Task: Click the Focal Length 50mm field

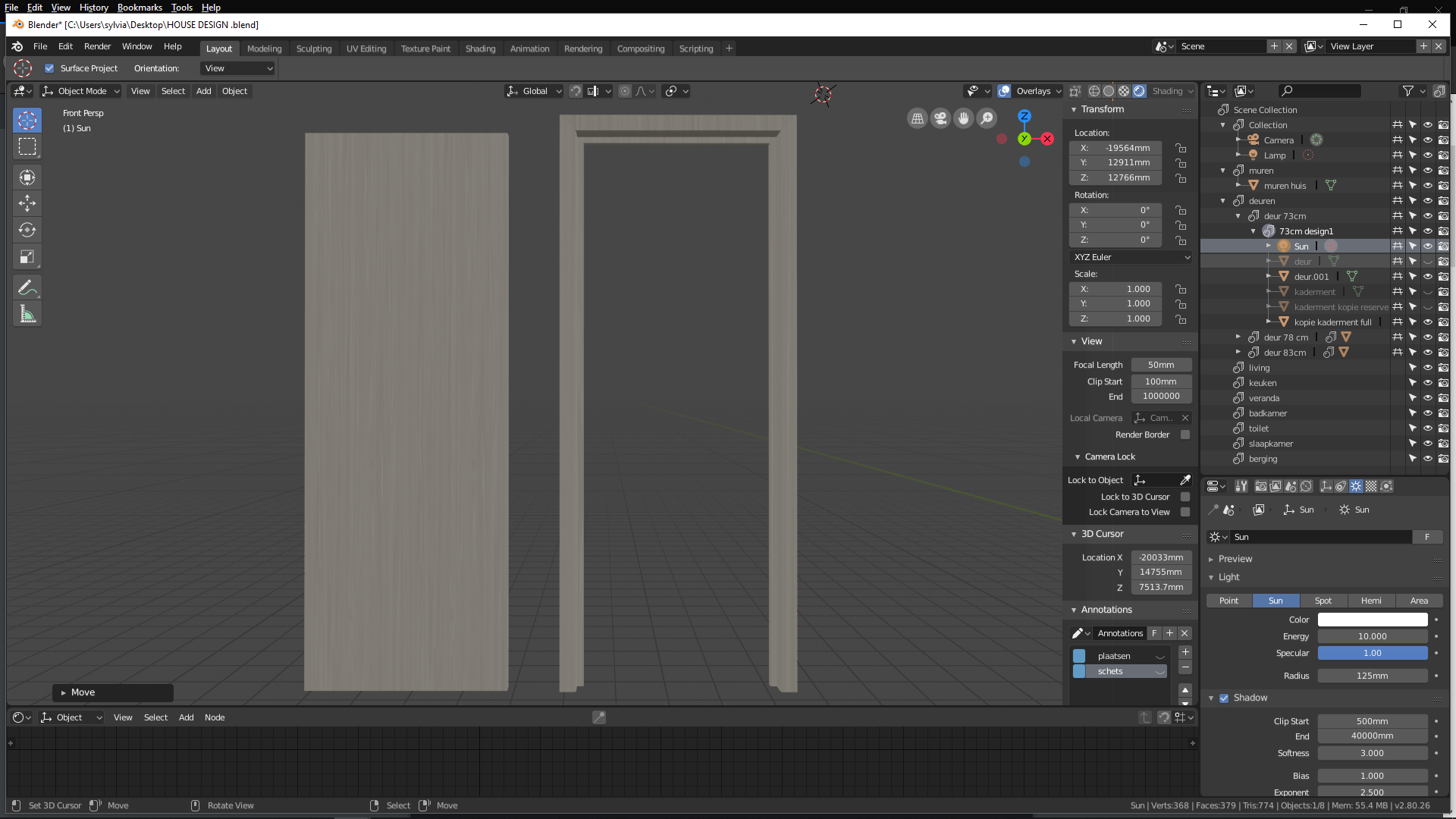Action: coord(1161,365)
